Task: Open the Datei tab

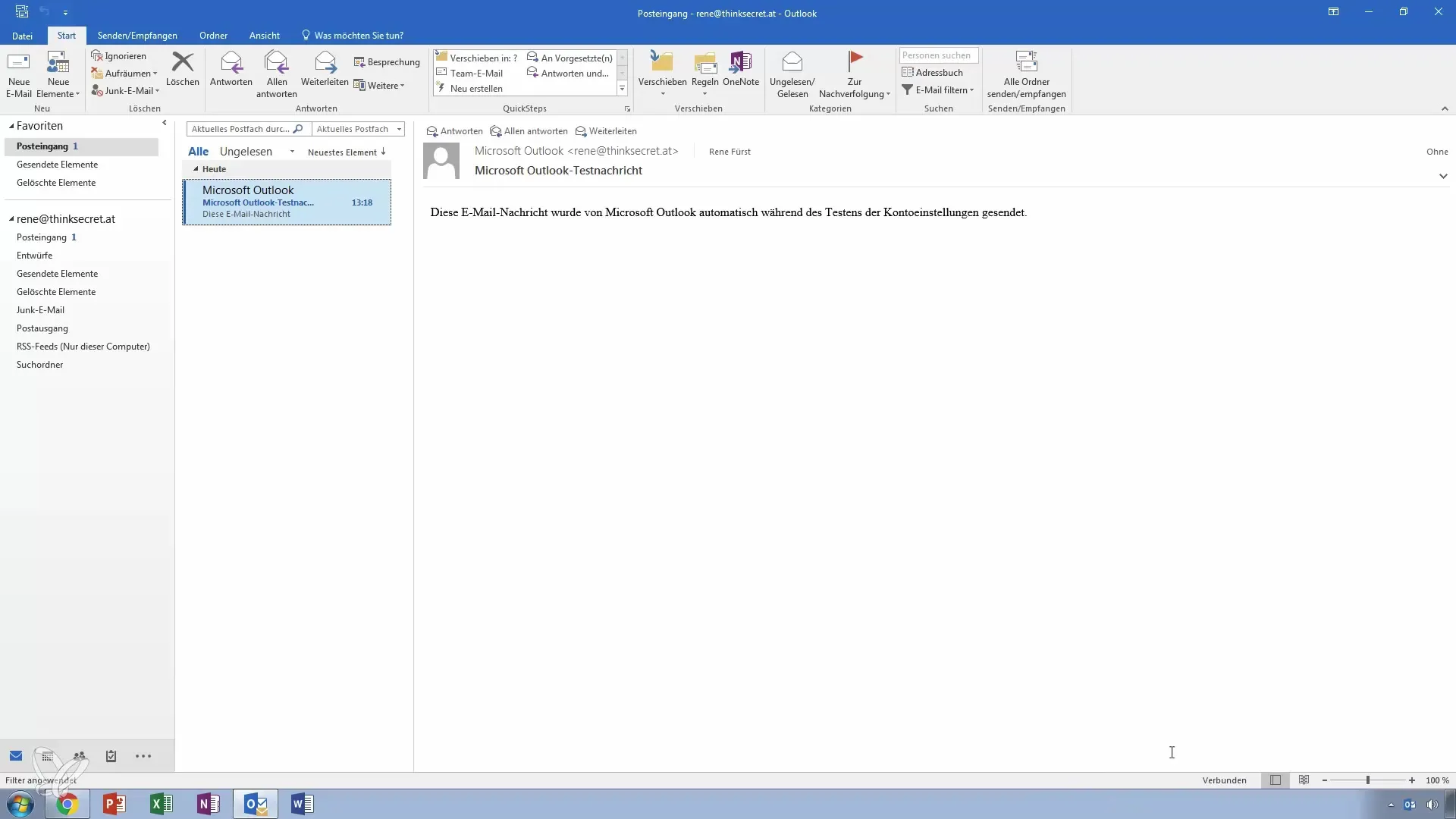Action: 22,36
